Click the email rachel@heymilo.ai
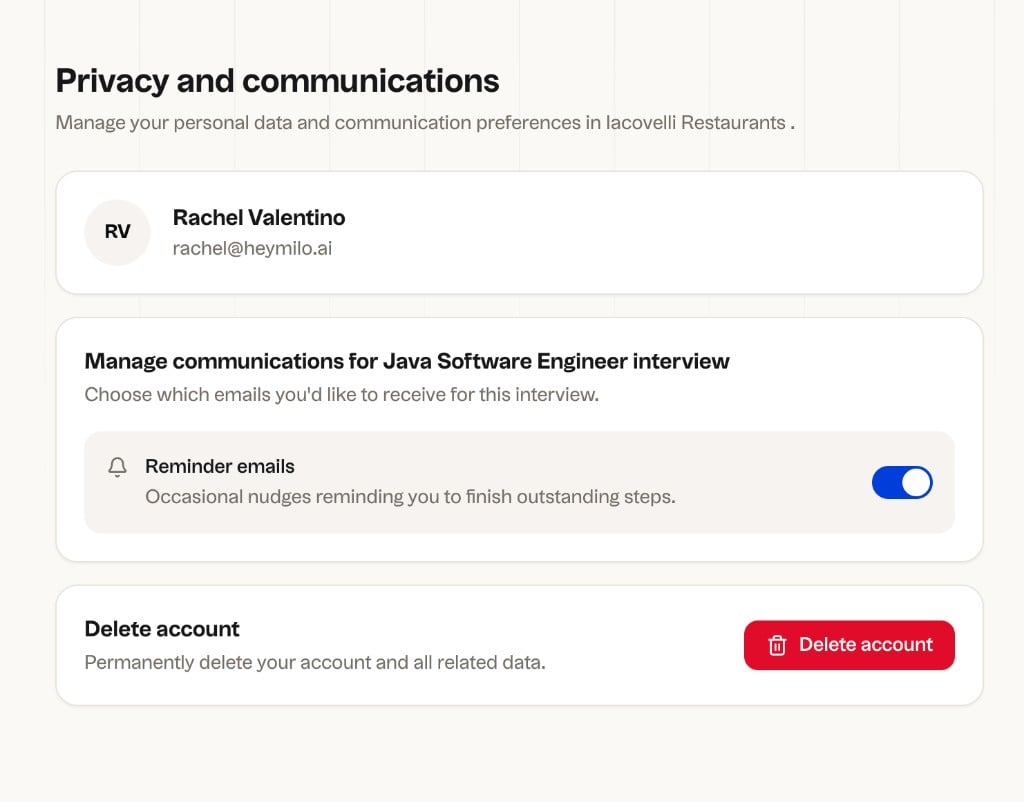The height and width of the screenshot is (802, 1024). click(x=252, y=248)
